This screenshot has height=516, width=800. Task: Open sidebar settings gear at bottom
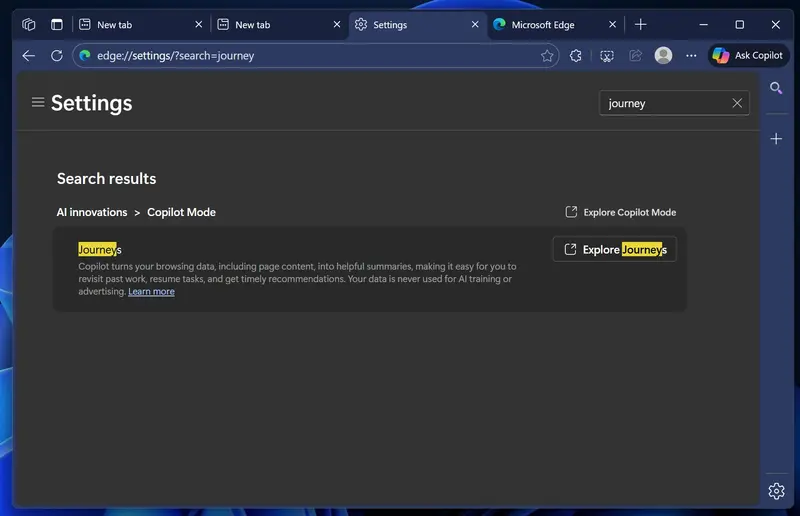[776, 490]
